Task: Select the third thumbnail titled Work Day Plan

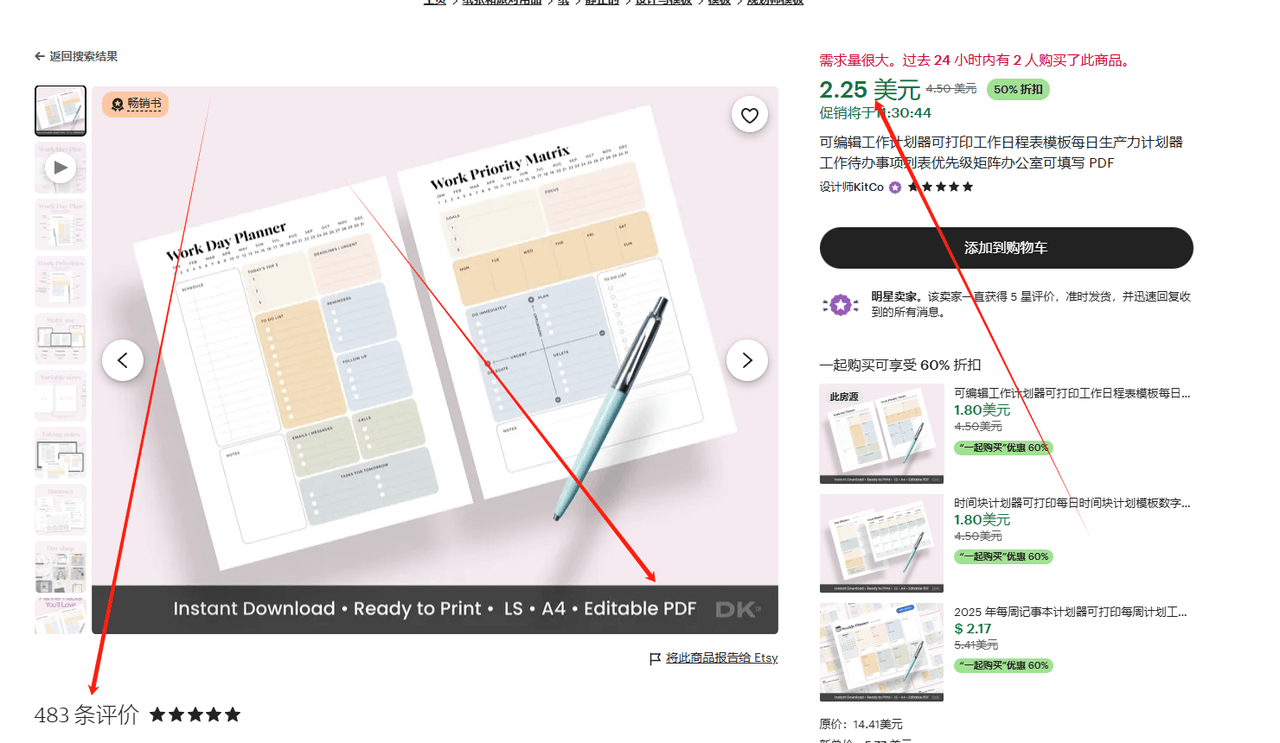Action: [x=60, y=224]
